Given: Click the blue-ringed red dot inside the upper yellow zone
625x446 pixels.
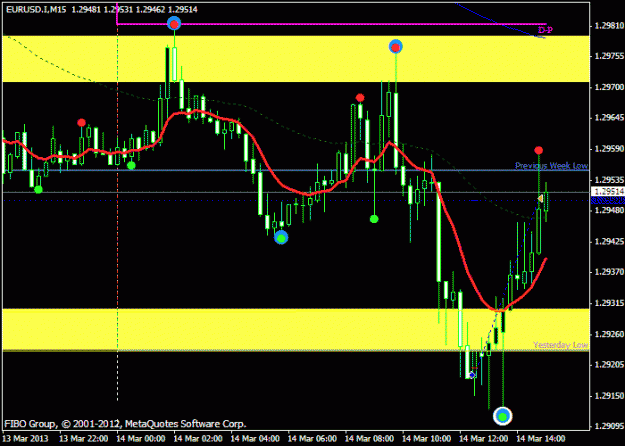Looking at the screenshot, I should [395, 47].
